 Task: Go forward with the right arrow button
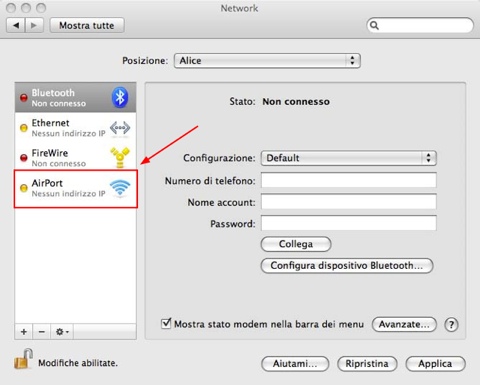click(34, 25)
